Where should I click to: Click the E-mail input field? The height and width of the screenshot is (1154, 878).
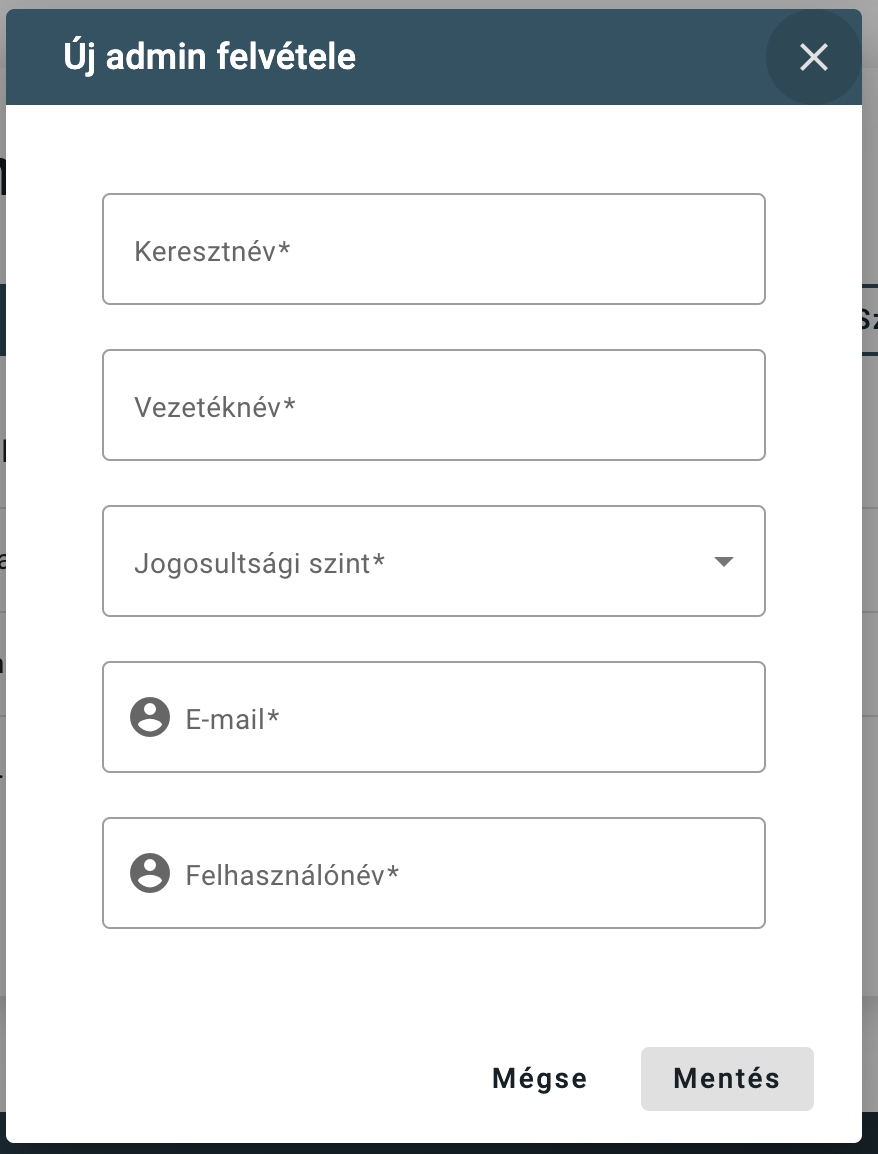click(433, 717)
